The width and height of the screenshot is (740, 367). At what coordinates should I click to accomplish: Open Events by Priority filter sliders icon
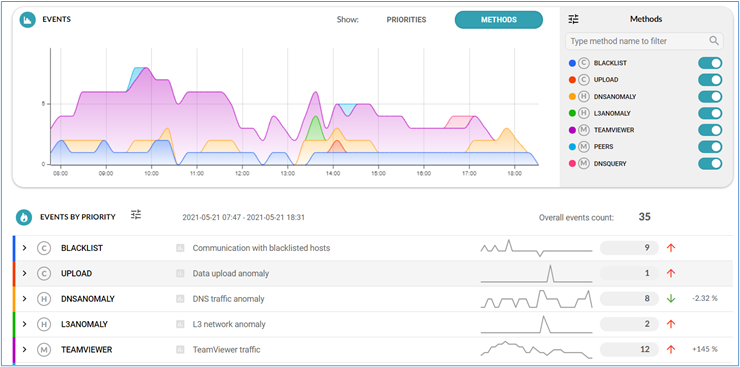pos(136,215)
